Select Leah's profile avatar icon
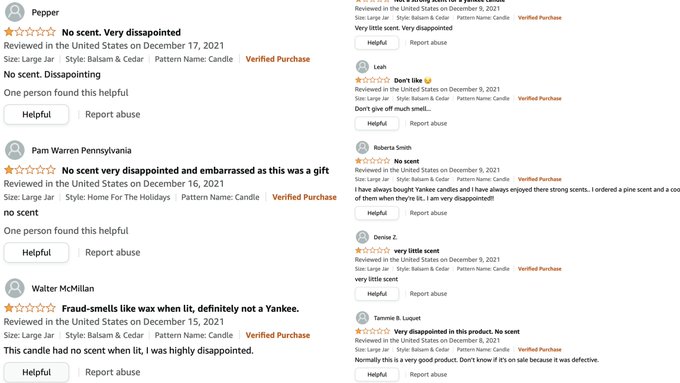This screenshot has width=680, height=383. click(362, 67)
